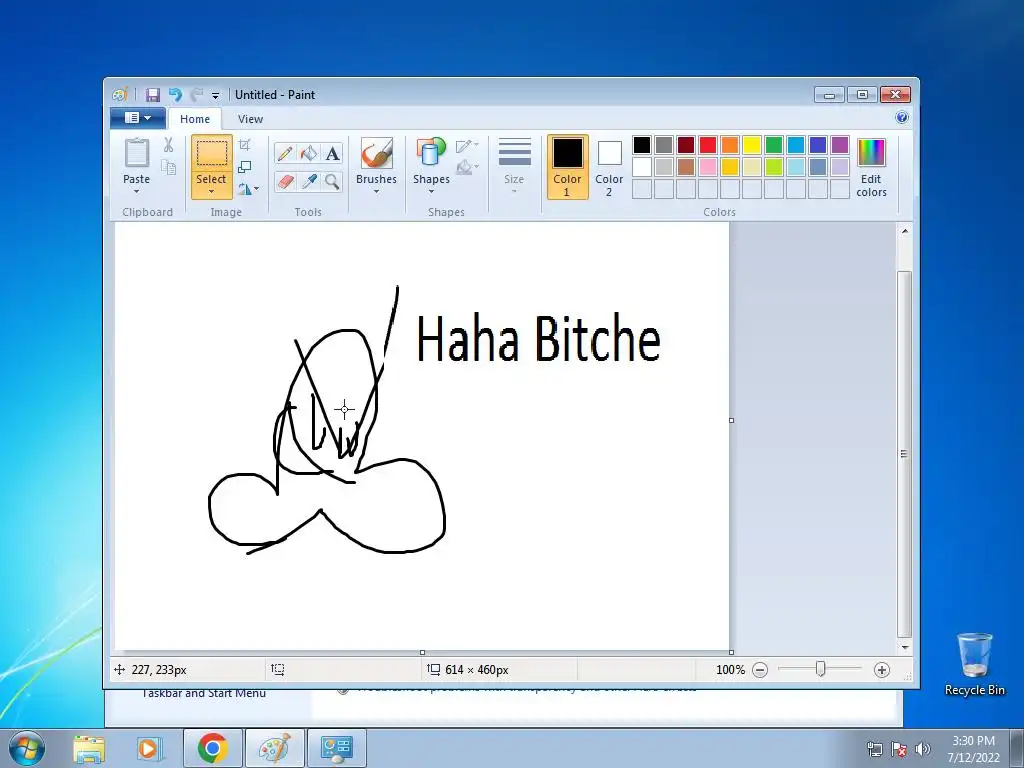Select the Fill with color bucket tool
This screenshot has width=1024, height=768.
[309, 153]
